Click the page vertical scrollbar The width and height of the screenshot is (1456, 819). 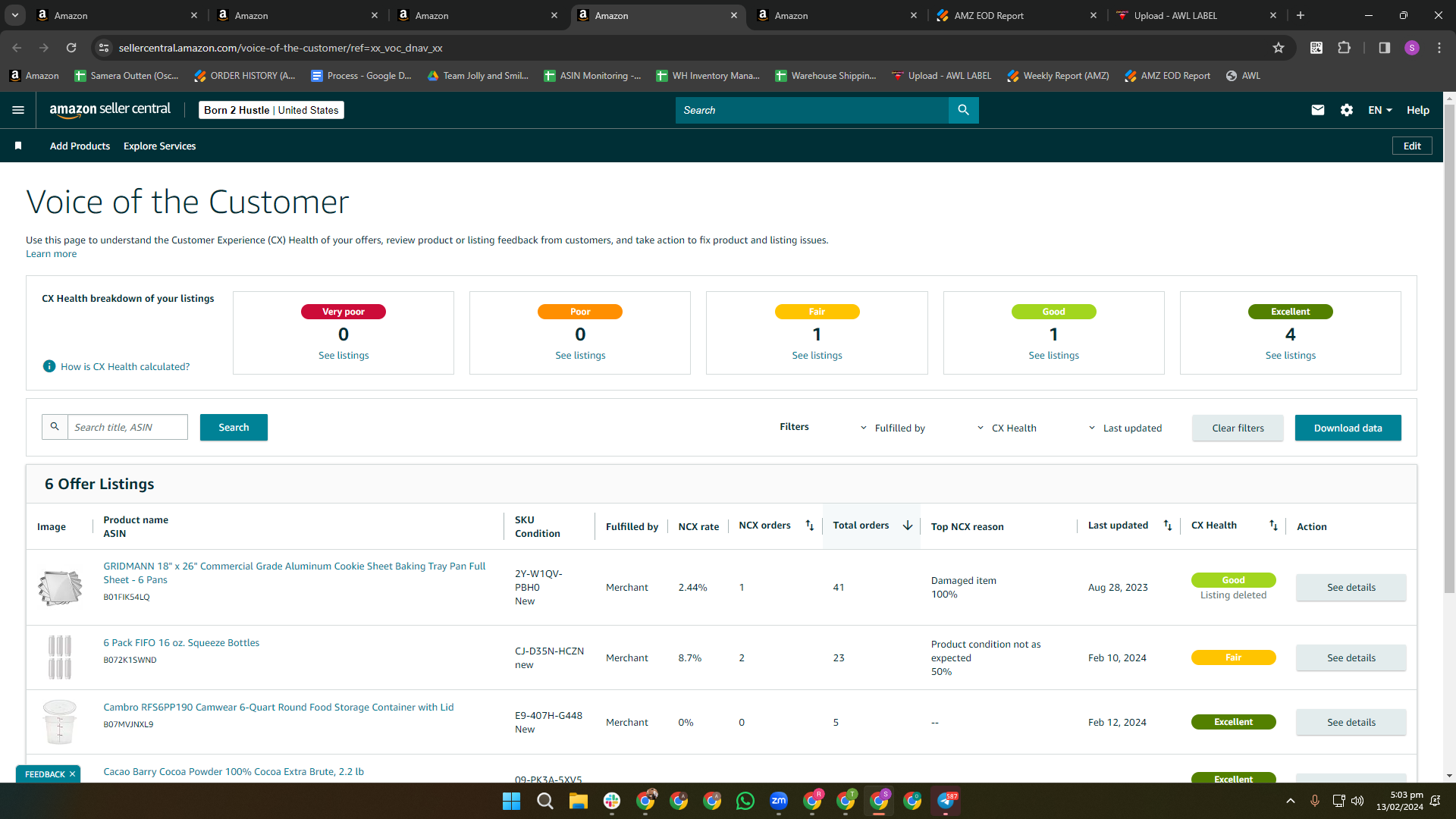point(1449,349)
